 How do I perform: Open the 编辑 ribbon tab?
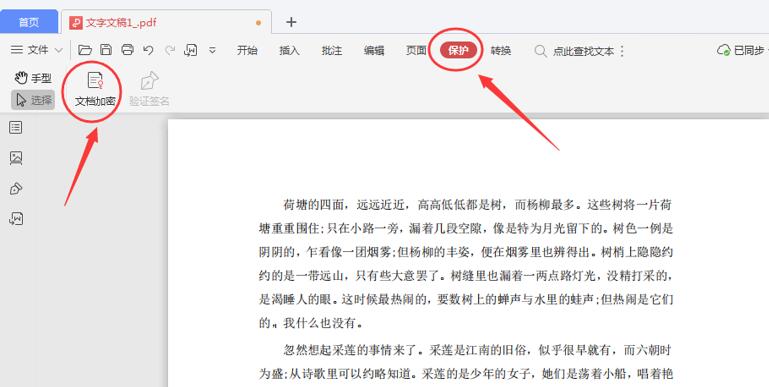click(374, 50)
